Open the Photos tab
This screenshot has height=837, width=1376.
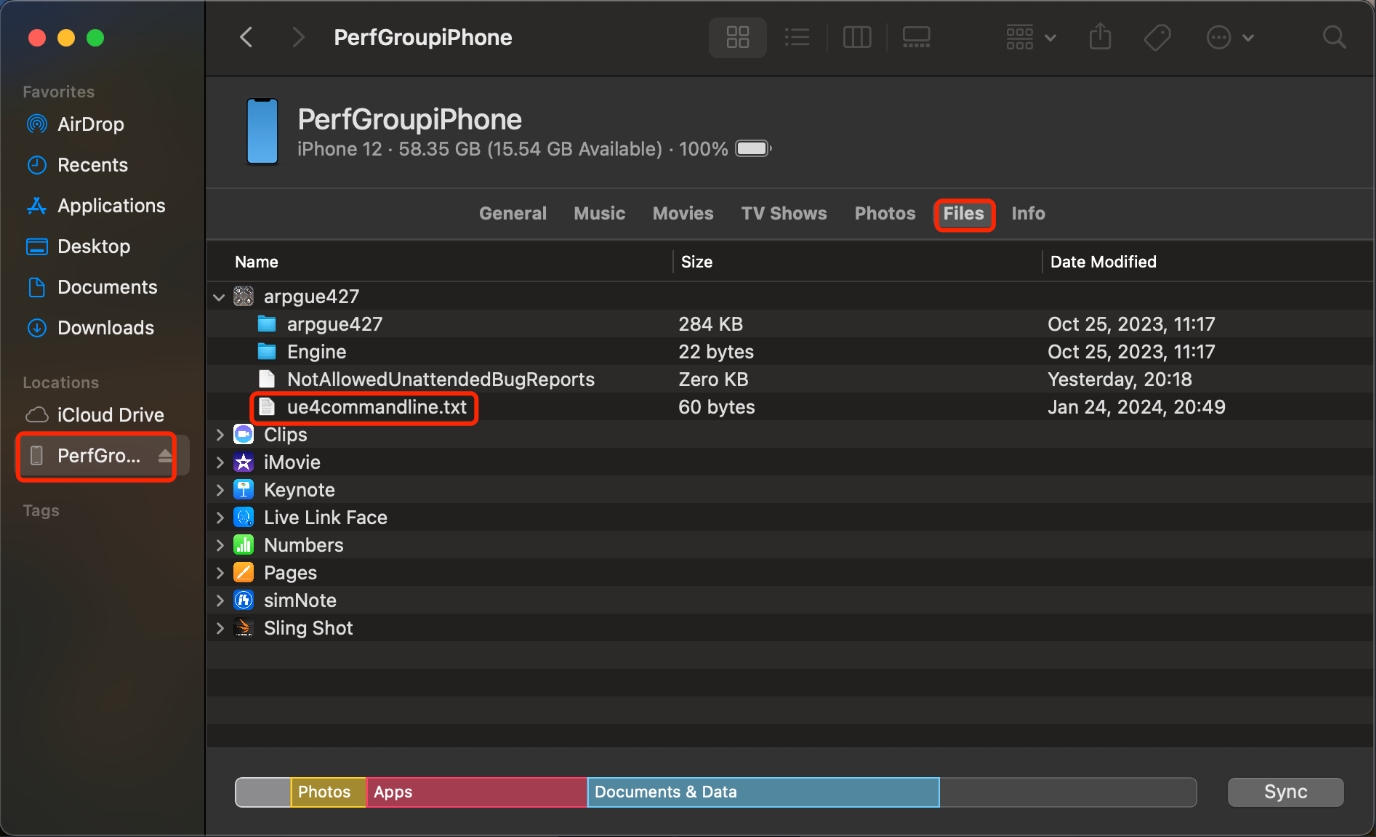point(885,214)
